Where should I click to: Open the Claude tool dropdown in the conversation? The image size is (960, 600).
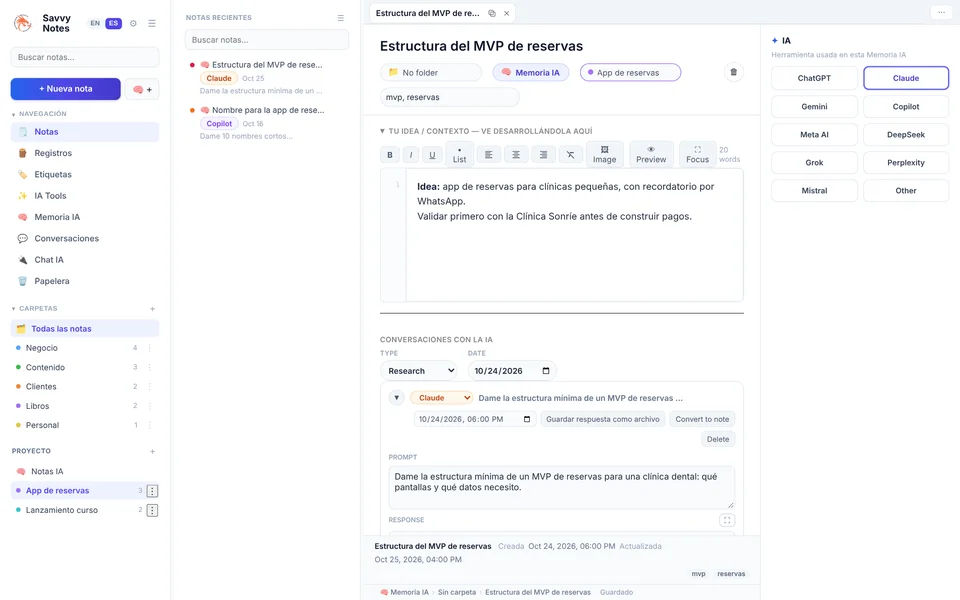pyautogui.click(x=441, y=398)
